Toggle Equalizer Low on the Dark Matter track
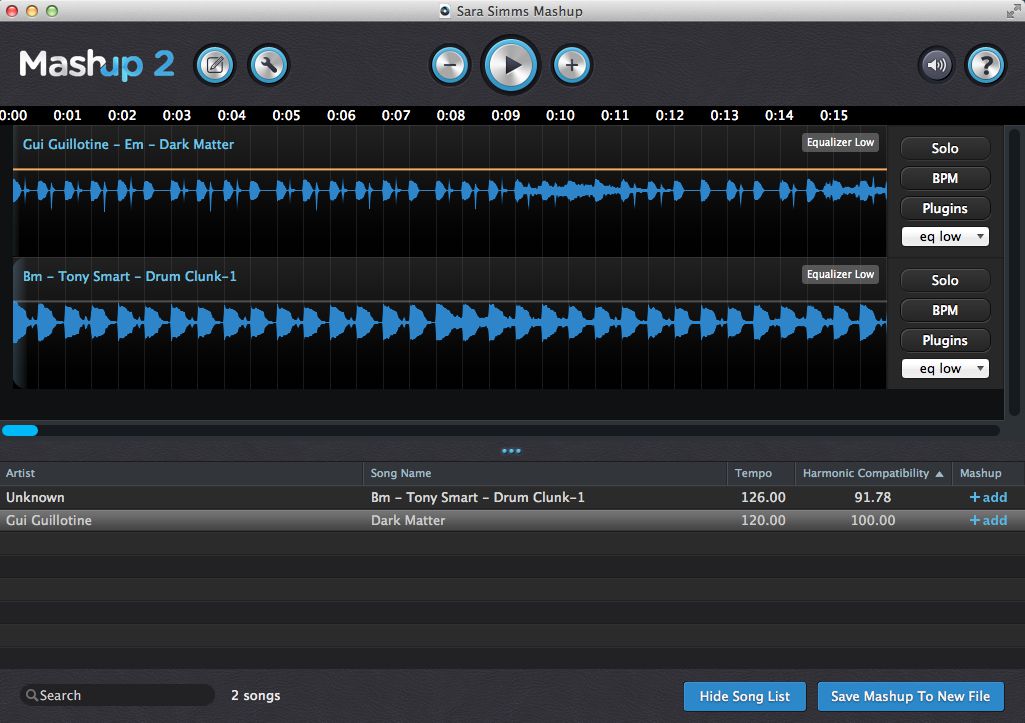 coord(840,142)
